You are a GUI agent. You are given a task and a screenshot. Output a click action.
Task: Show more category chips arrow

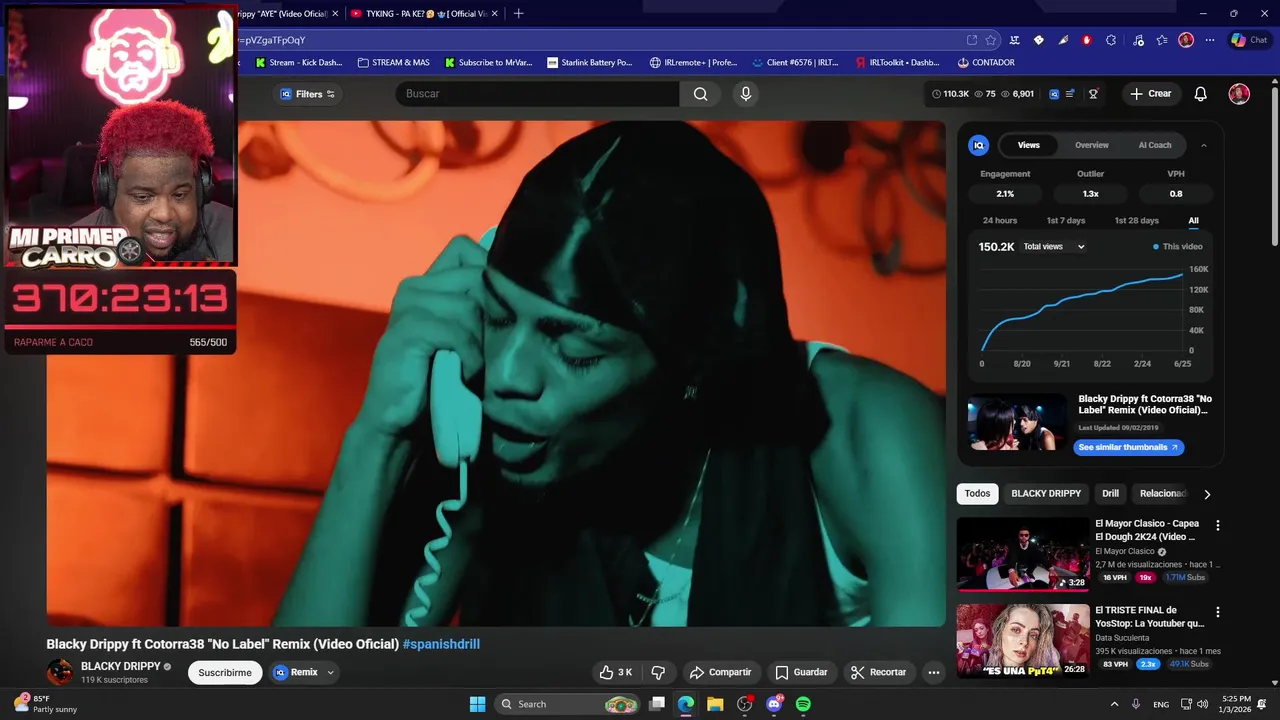[1207, 494]
